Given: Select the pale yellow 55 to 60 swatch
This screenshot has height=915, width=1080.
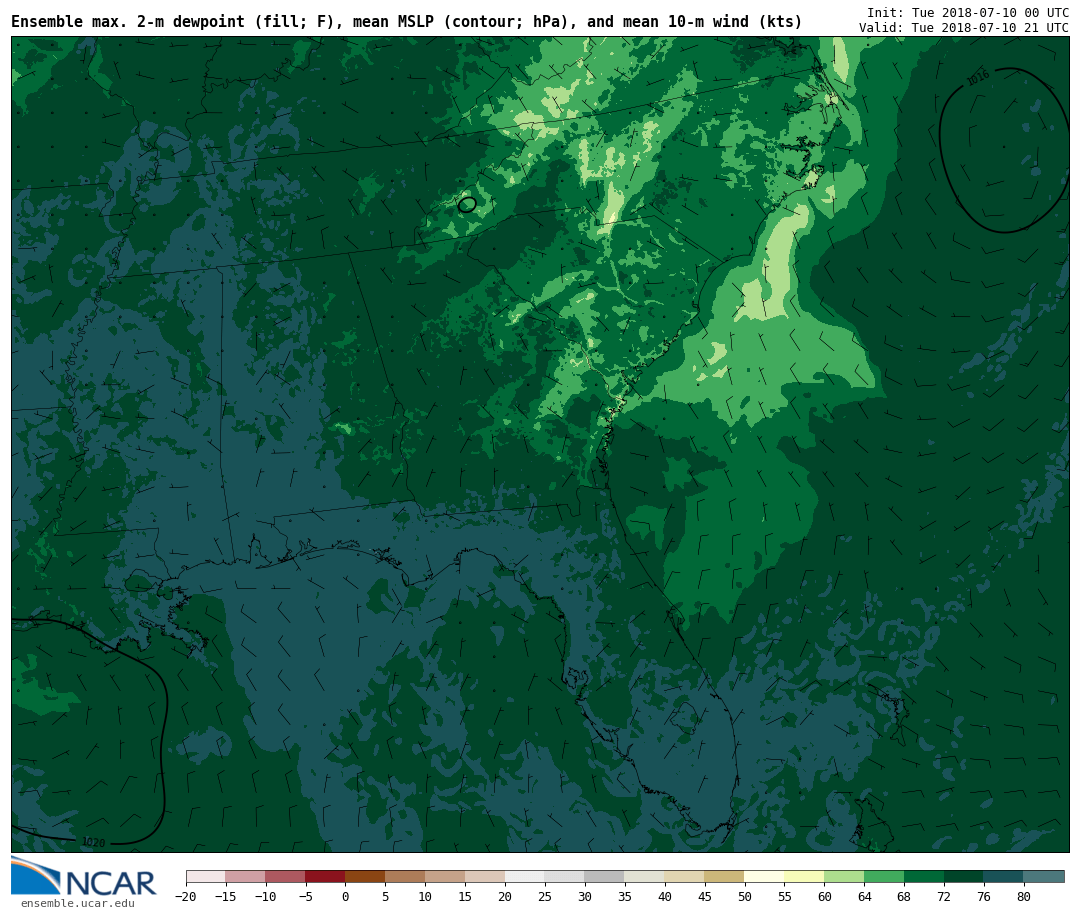Looking at the screenshot, I should (x=804, y=877).
